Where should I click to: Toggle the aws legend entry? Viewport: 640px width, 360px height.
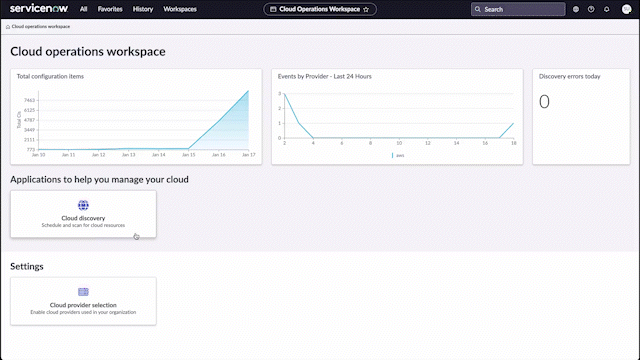[398, 155]
